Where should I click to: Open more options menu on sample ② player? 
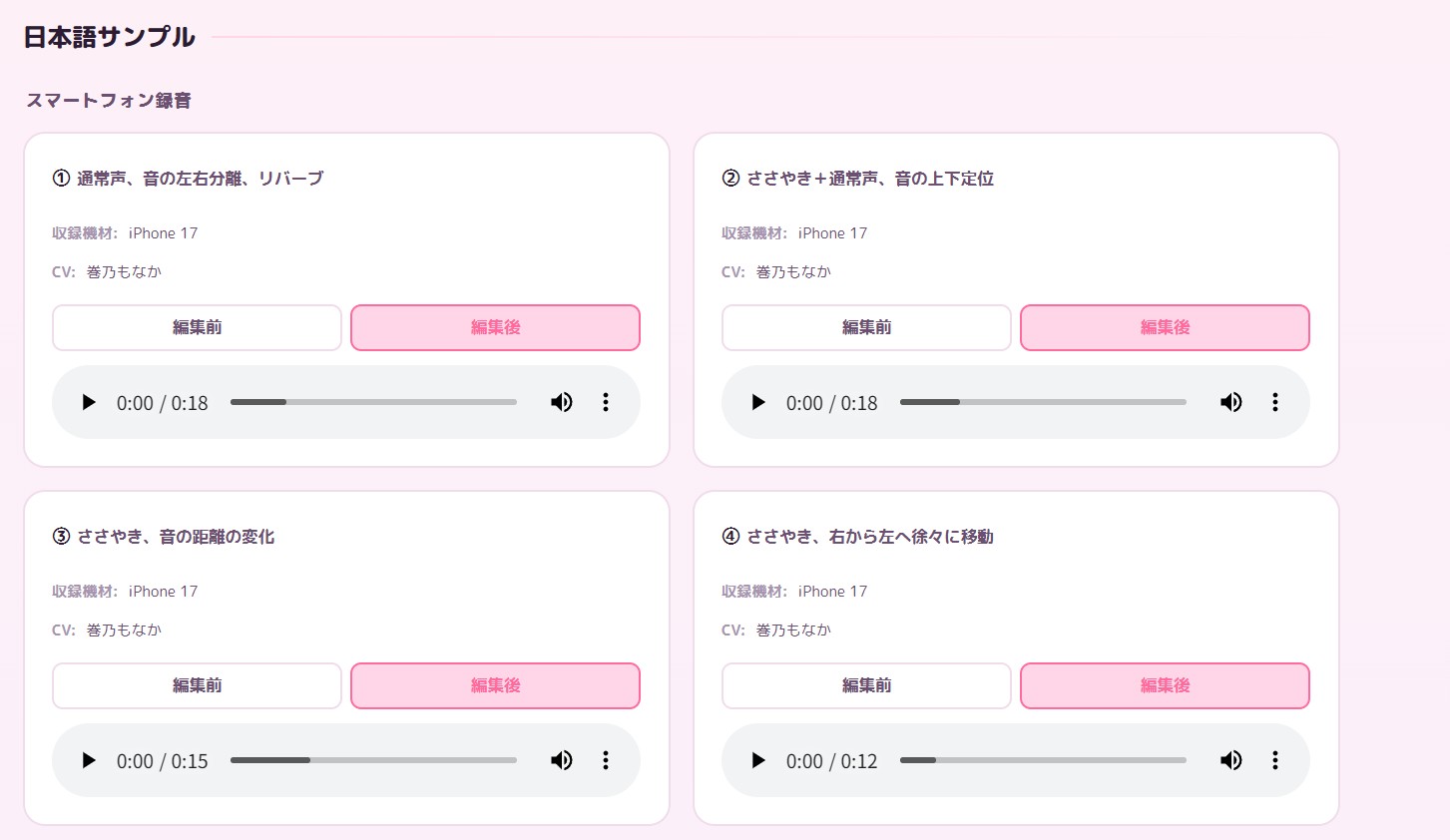click(x=1275, y=402)
